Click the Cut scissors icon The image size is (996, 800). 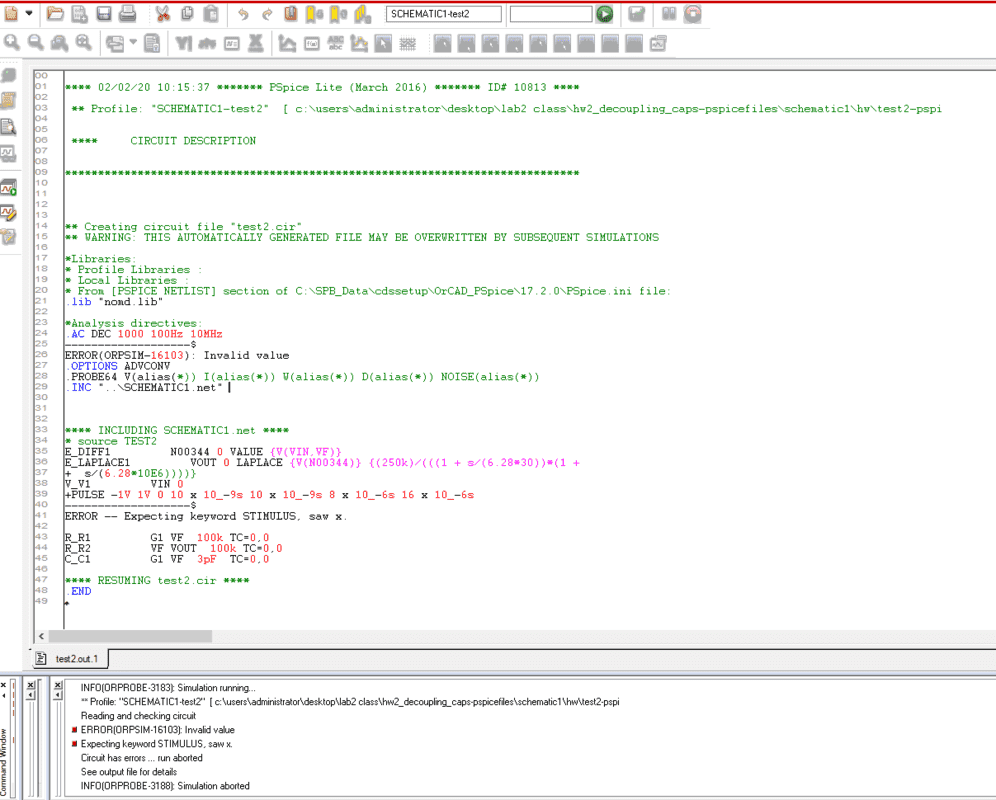[162, 14]
